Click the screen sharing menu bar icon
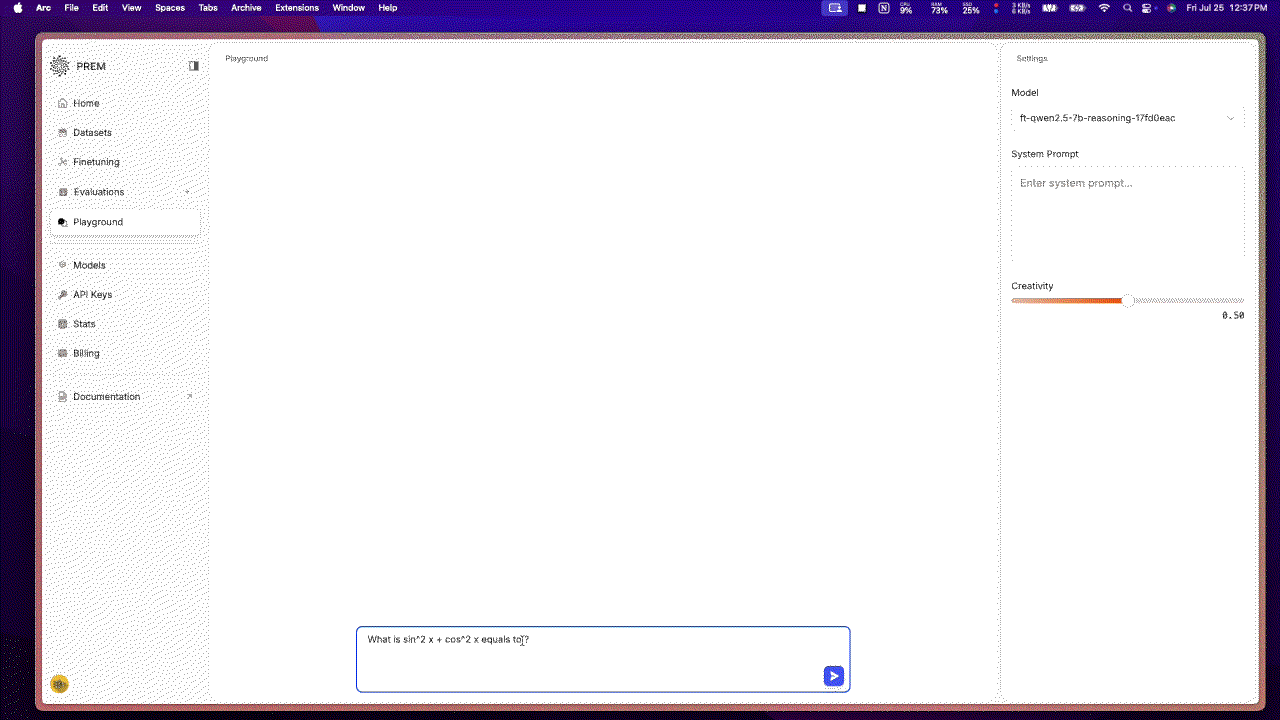Viewport: 1280px width, 720px height. [835, 8]
